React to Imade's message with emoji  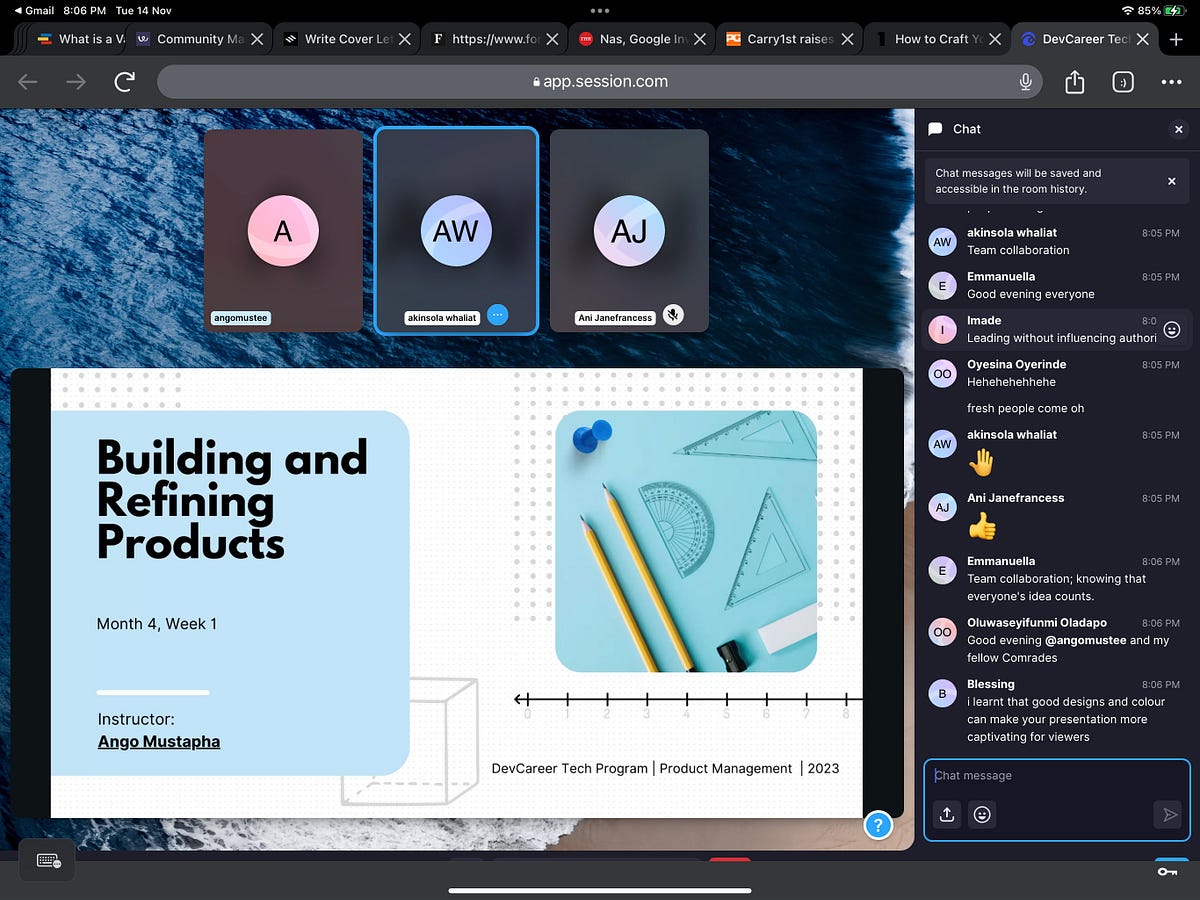pos(1173,329)
